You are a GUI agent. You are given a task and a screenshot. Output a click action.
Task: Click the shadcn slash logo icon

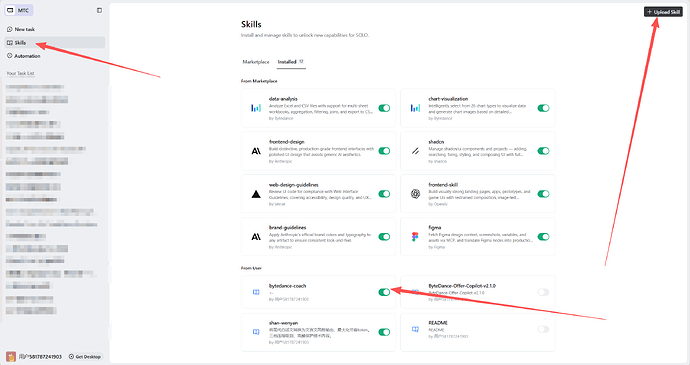[x=415, y=151]
